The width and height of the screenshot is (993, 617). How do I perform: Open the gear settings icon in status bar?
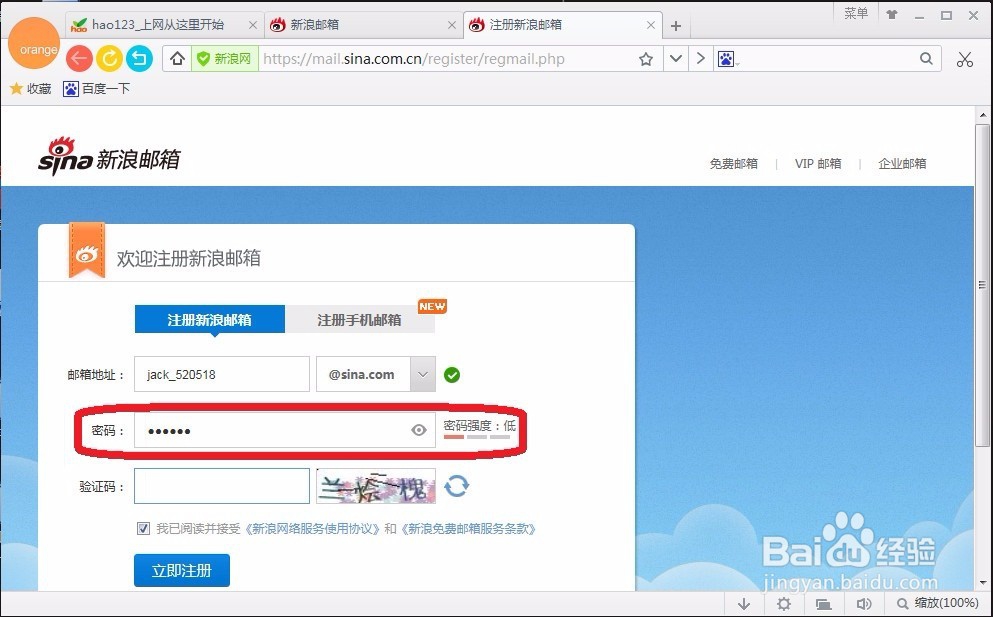(x=783, y=604)
